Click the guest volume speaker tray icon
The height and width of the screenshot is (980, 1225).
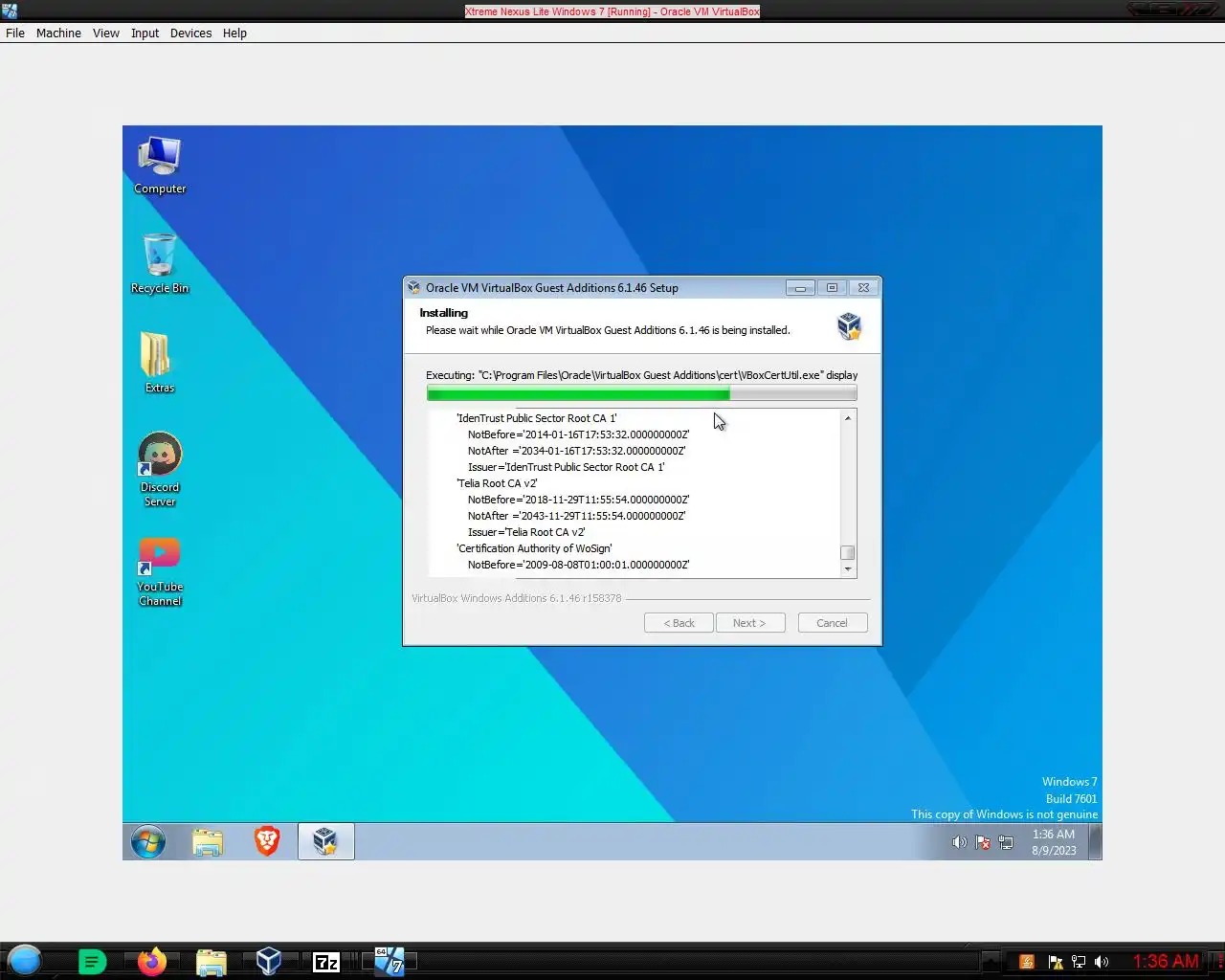(959, 842)
